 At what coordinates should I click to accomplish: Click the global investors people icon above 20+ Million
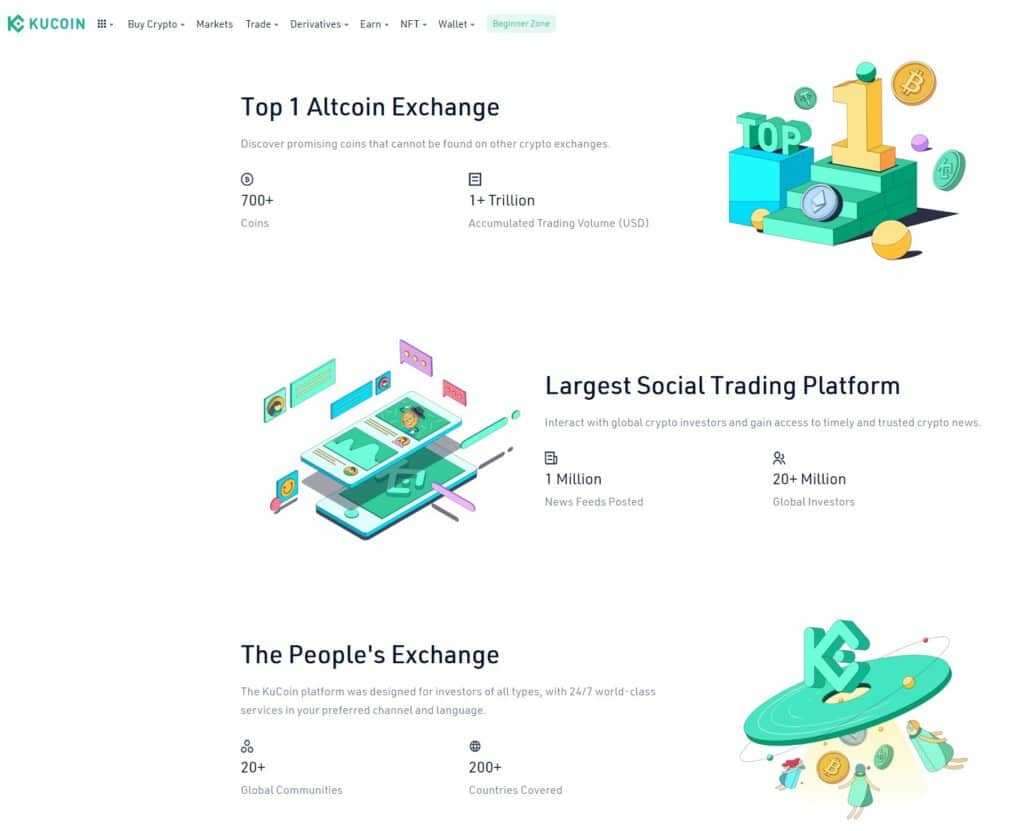[778, 458]
